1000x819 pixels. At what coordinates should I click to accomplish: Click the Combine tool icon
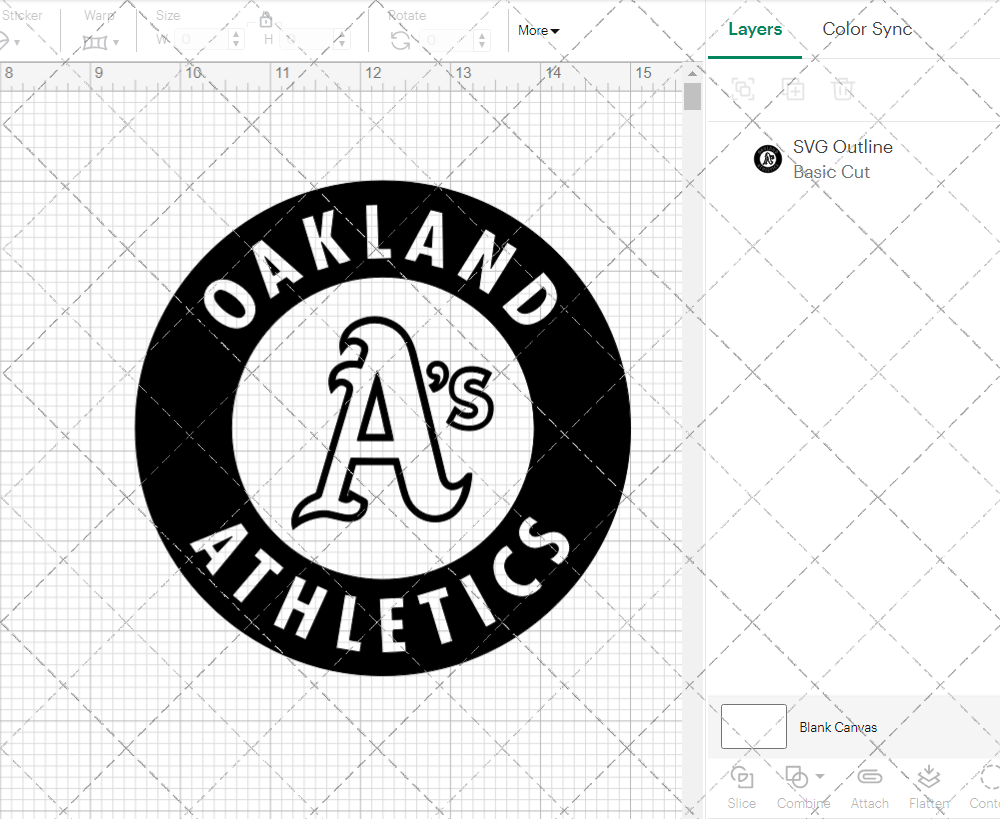click(x=796, y=777)
